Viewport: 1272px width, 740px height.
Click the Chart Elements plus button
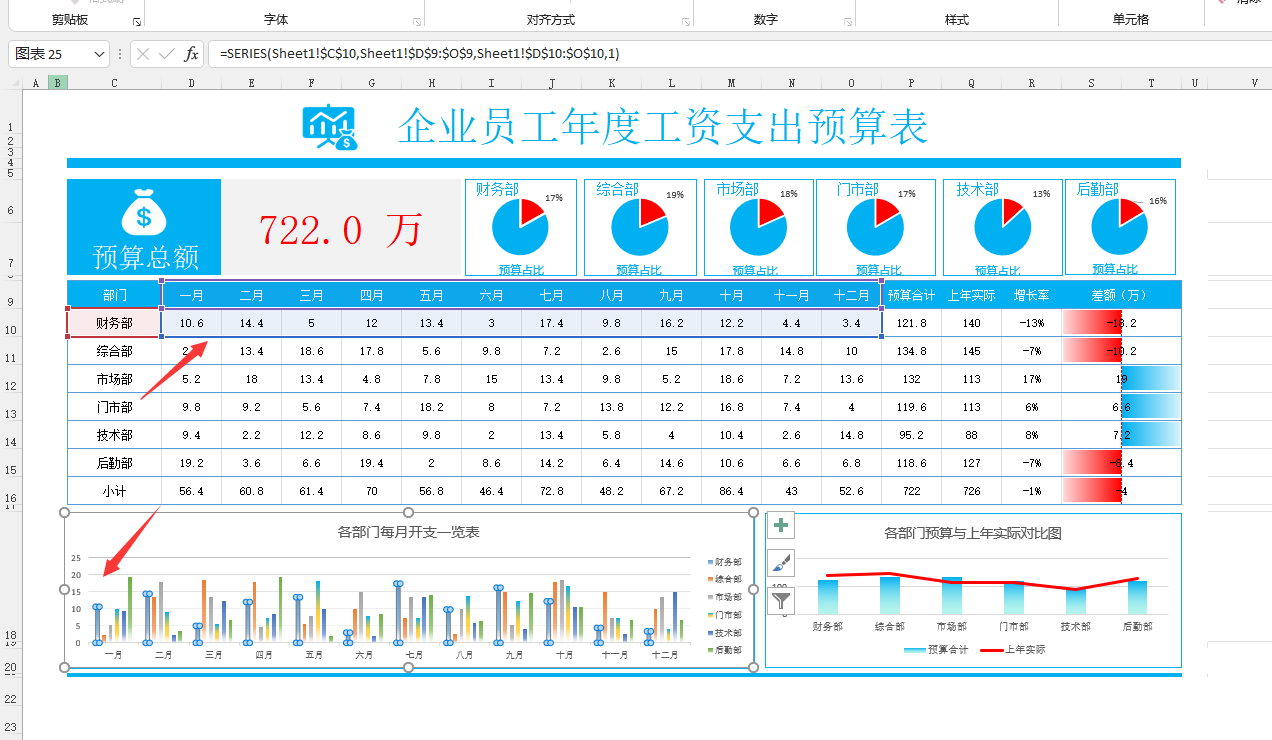[780, 524]
